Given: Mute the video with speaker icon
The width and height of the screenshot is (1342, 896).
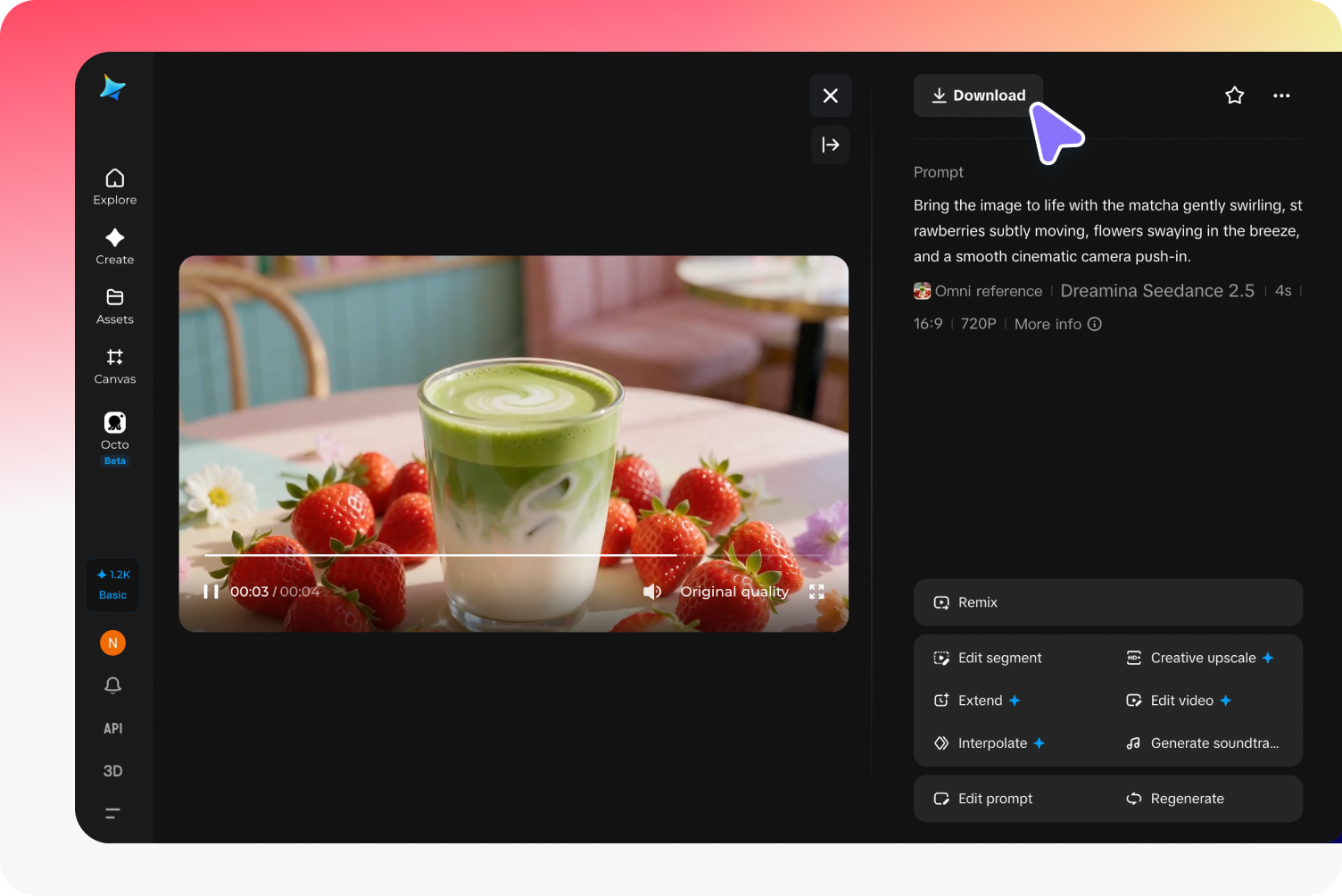Looking at the screenshot, I should point(652,592).
